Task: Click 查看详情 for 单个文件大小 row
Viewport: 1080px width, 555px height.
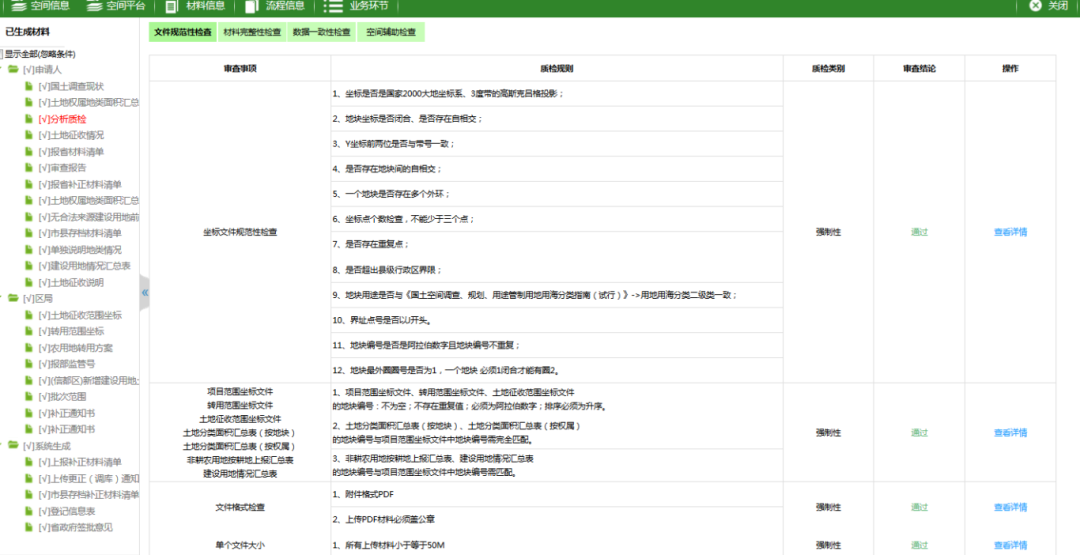Action: click(1010, 545)
